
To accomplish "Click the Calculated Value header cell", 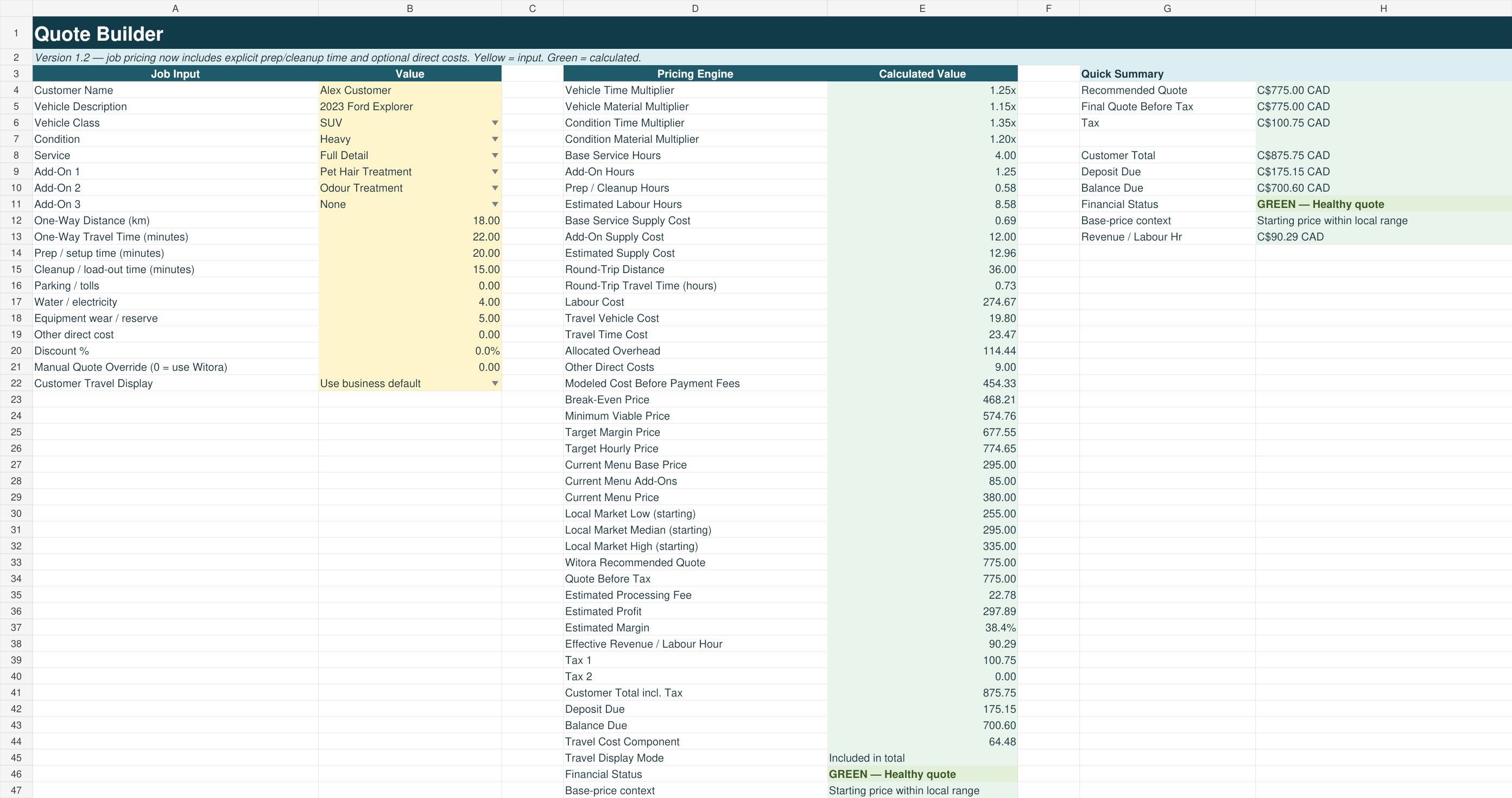I will click(x=922, y=74).
